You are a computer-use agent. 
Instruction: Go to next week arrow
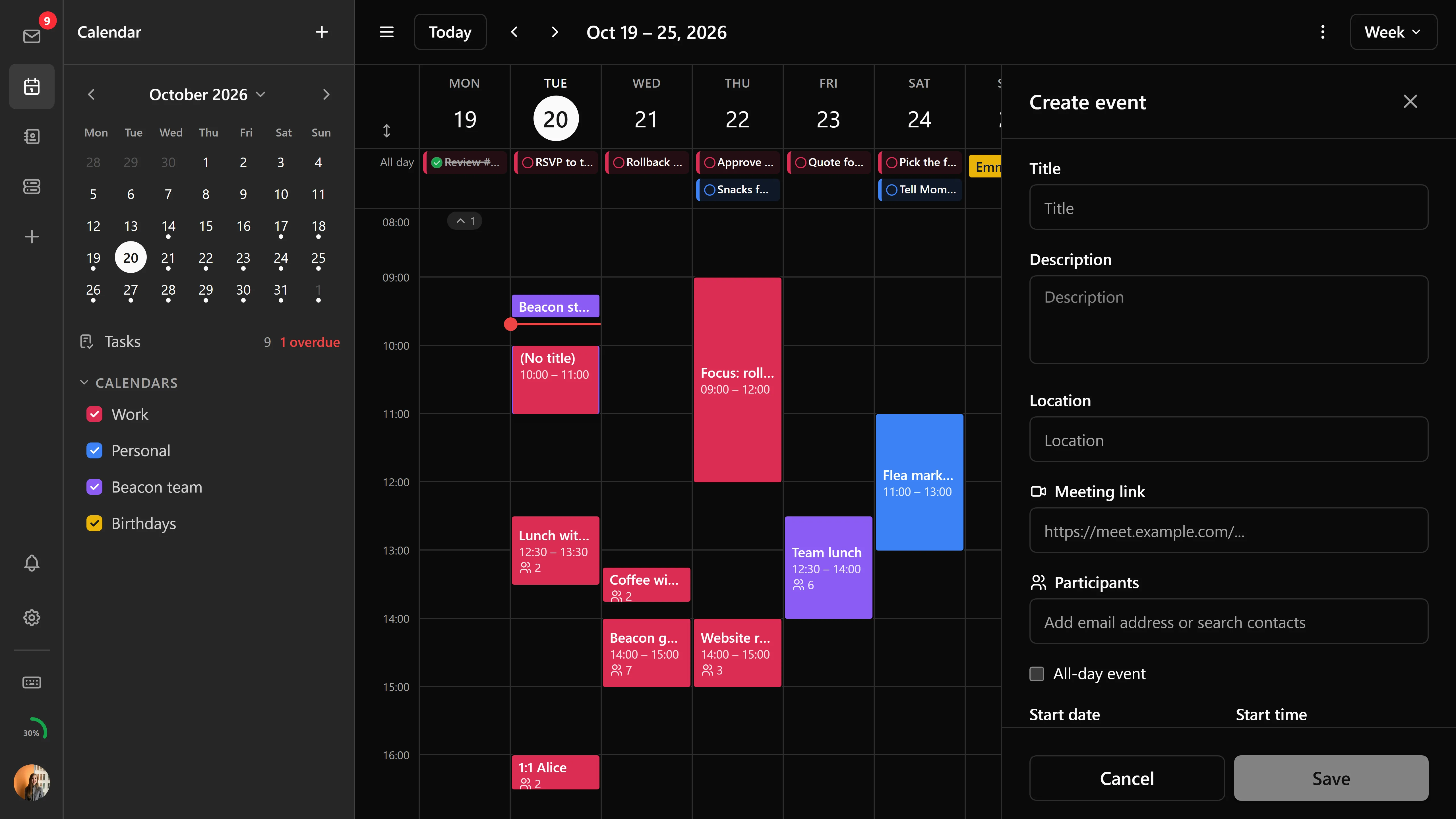pos(555,32)
